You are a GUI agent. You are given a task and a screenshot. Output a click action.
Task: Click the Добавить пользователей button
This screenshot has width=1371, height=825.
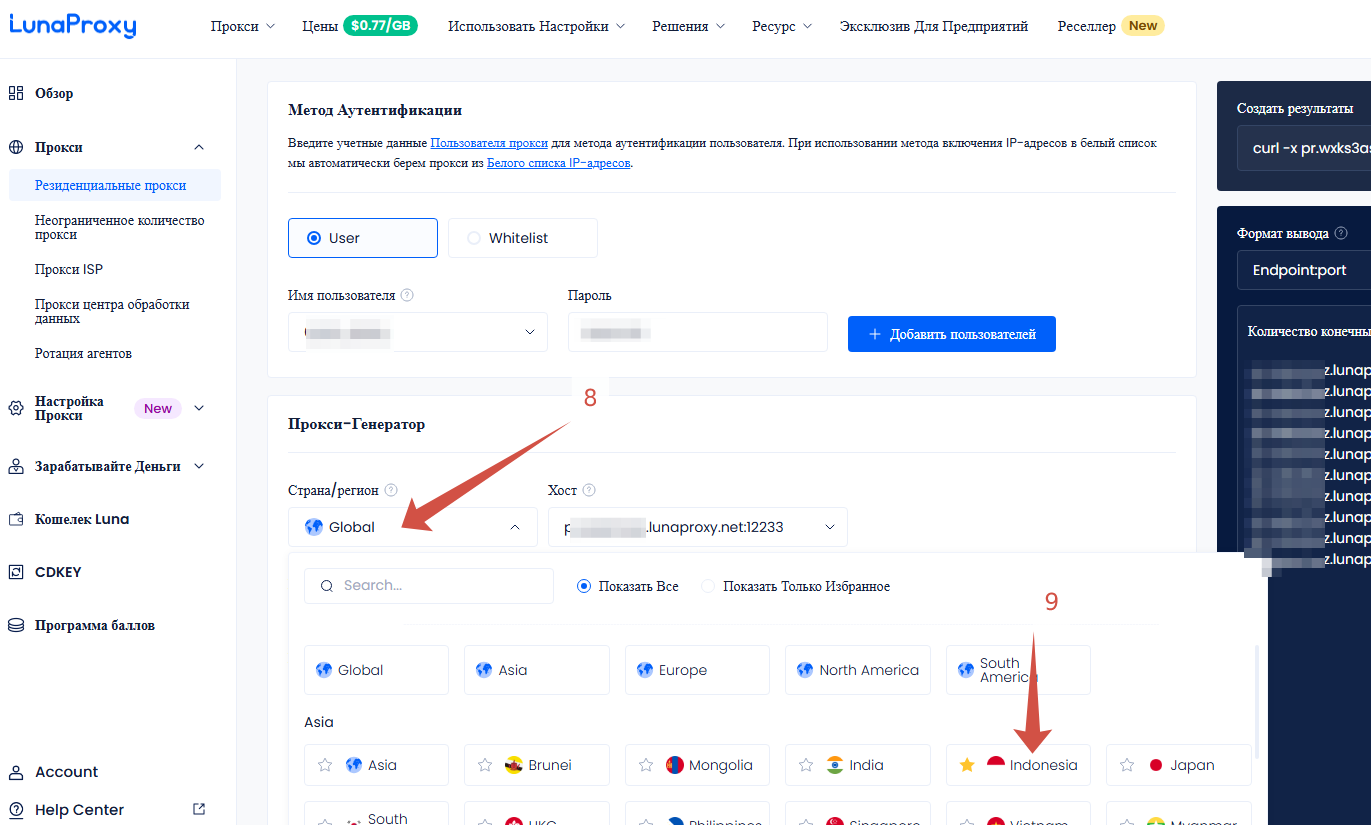coord(951,334)
